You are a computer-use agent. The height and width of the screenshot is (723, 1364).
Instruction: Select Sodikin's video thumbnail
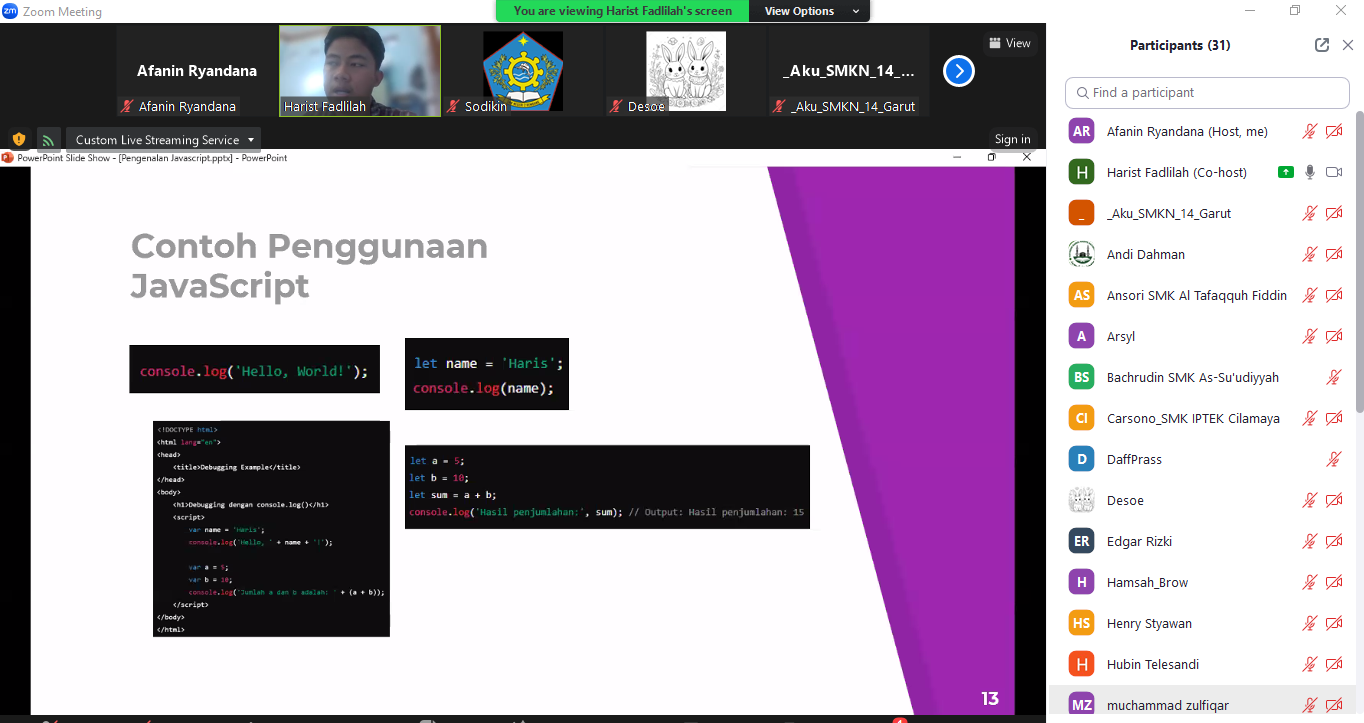coord(523,71)
